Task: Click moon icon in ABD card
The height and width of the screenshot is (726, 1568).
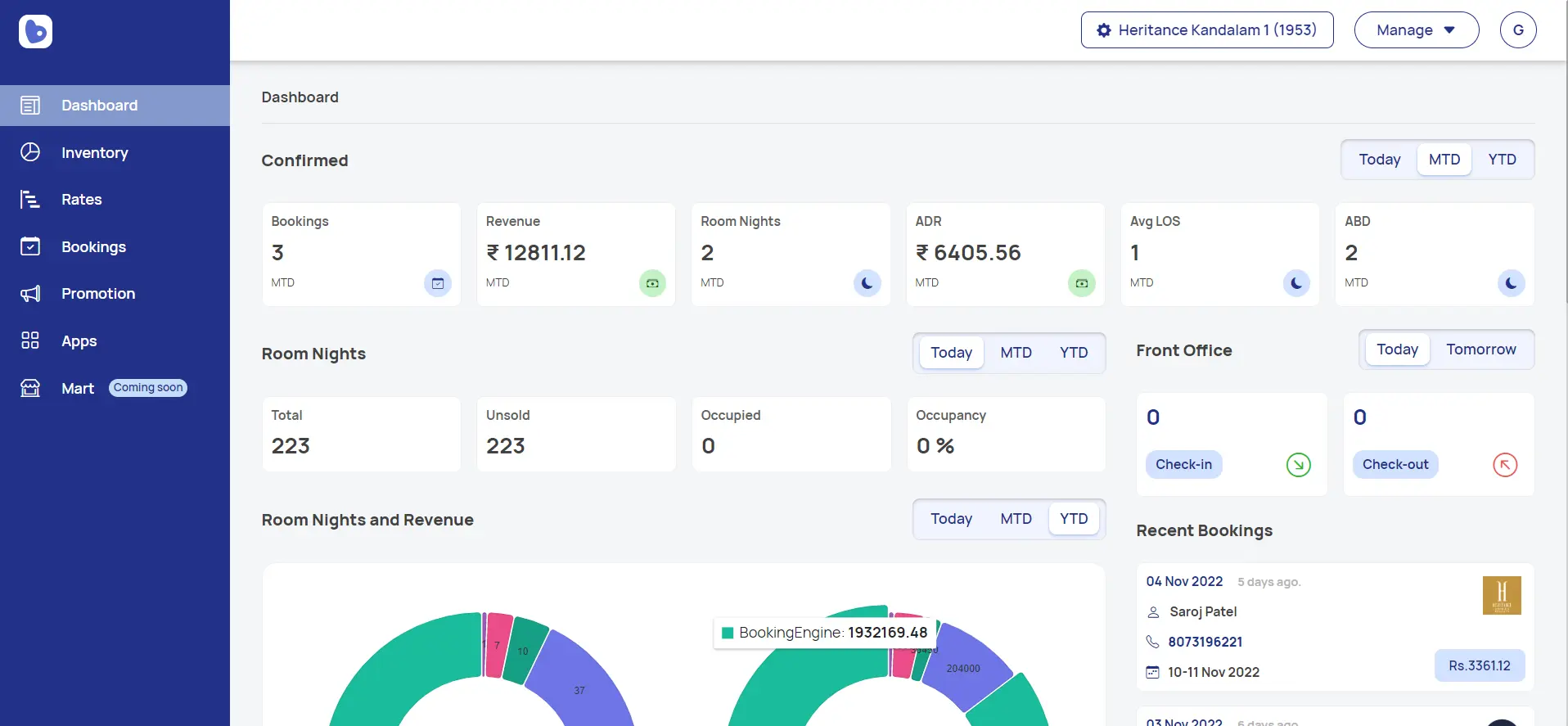Action: [1512, 283]
